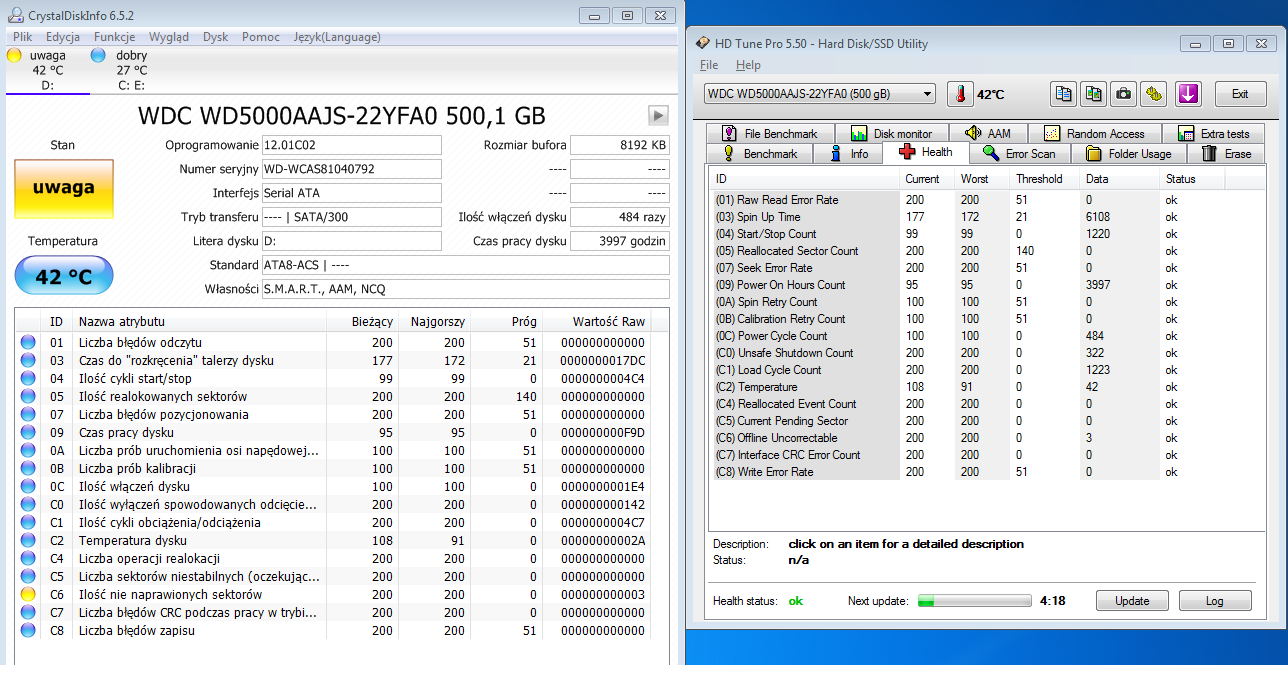The width and height of the screenshot is (1288, 694).
Task: Click status circle of 'Liczba błędów zapisu' row
Action: click(28, 631)
